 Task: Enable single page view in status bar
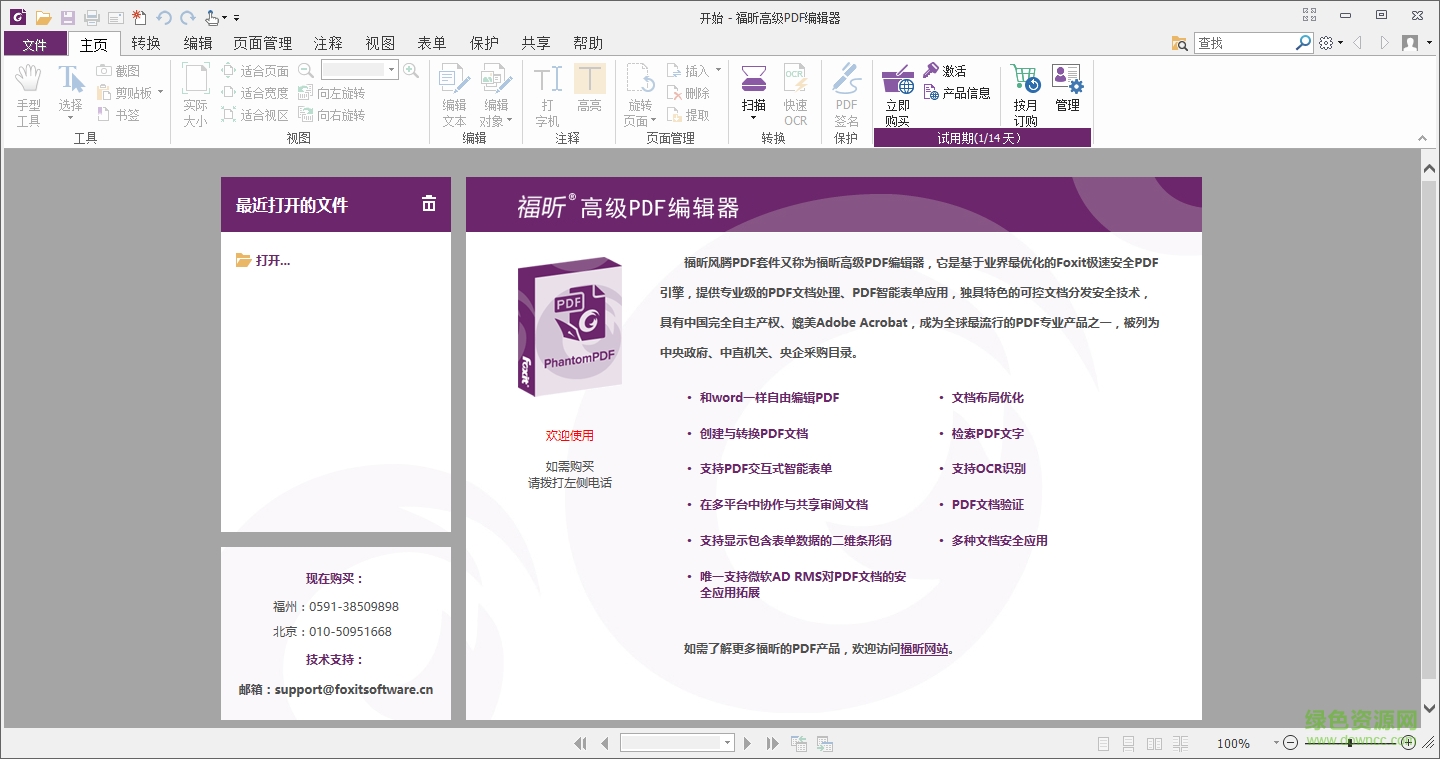[x=1102, y=743]
